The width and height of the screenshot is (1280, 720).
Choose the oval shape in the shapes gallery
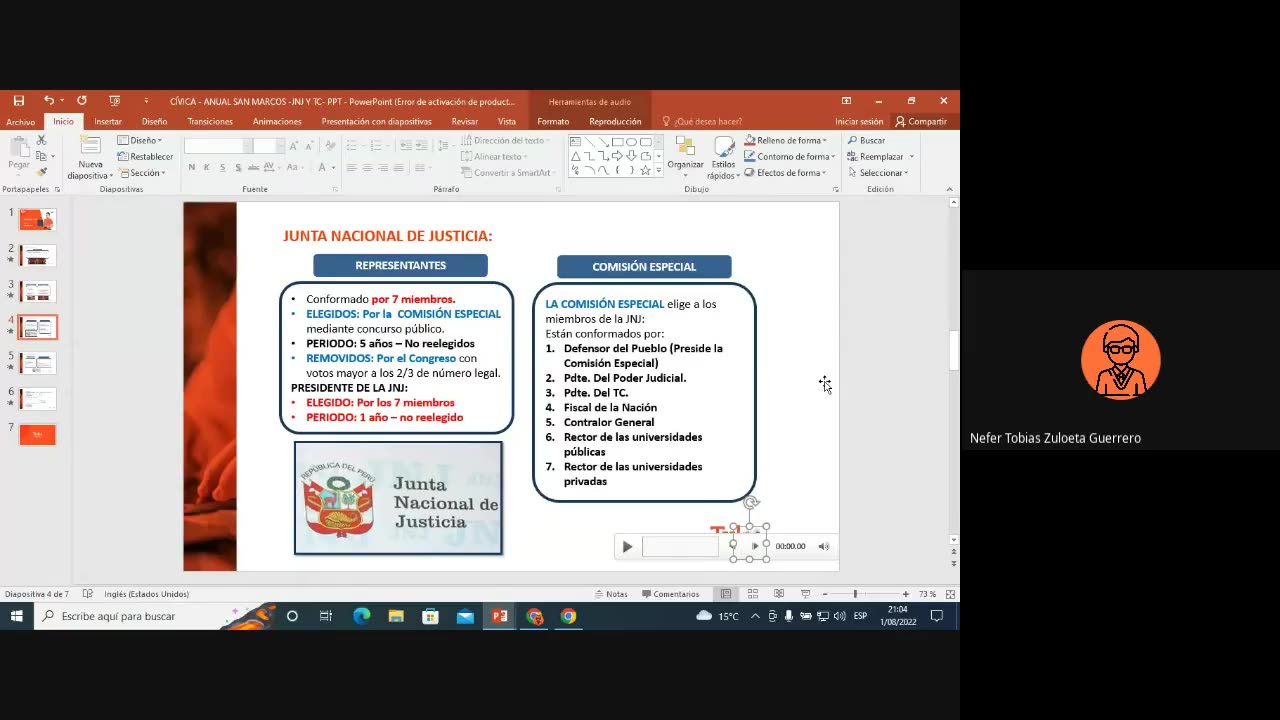click(x=631, y=142)
